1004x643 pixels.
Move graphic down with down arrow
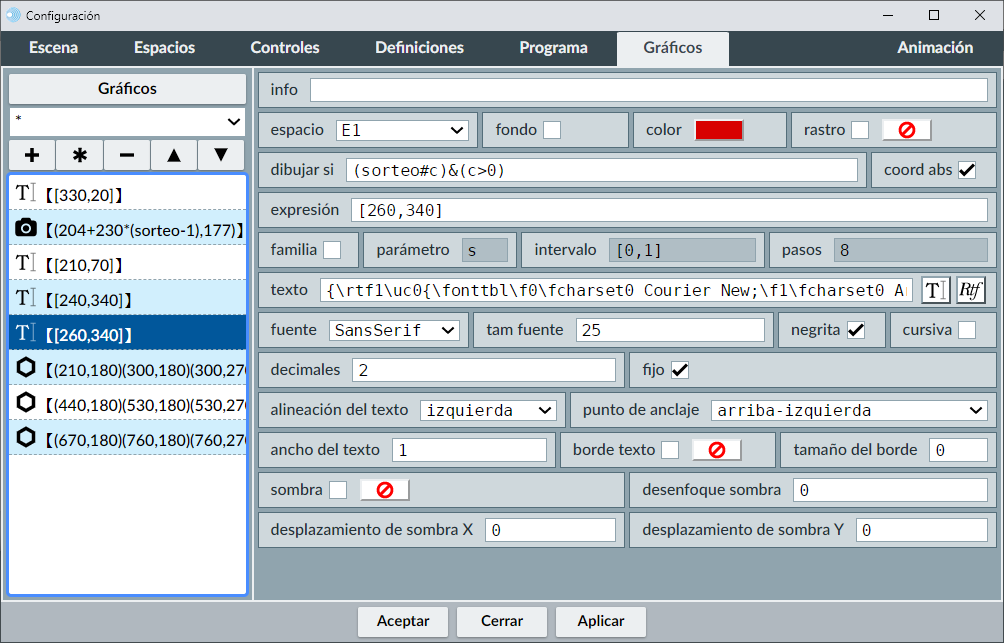point(221,155)
